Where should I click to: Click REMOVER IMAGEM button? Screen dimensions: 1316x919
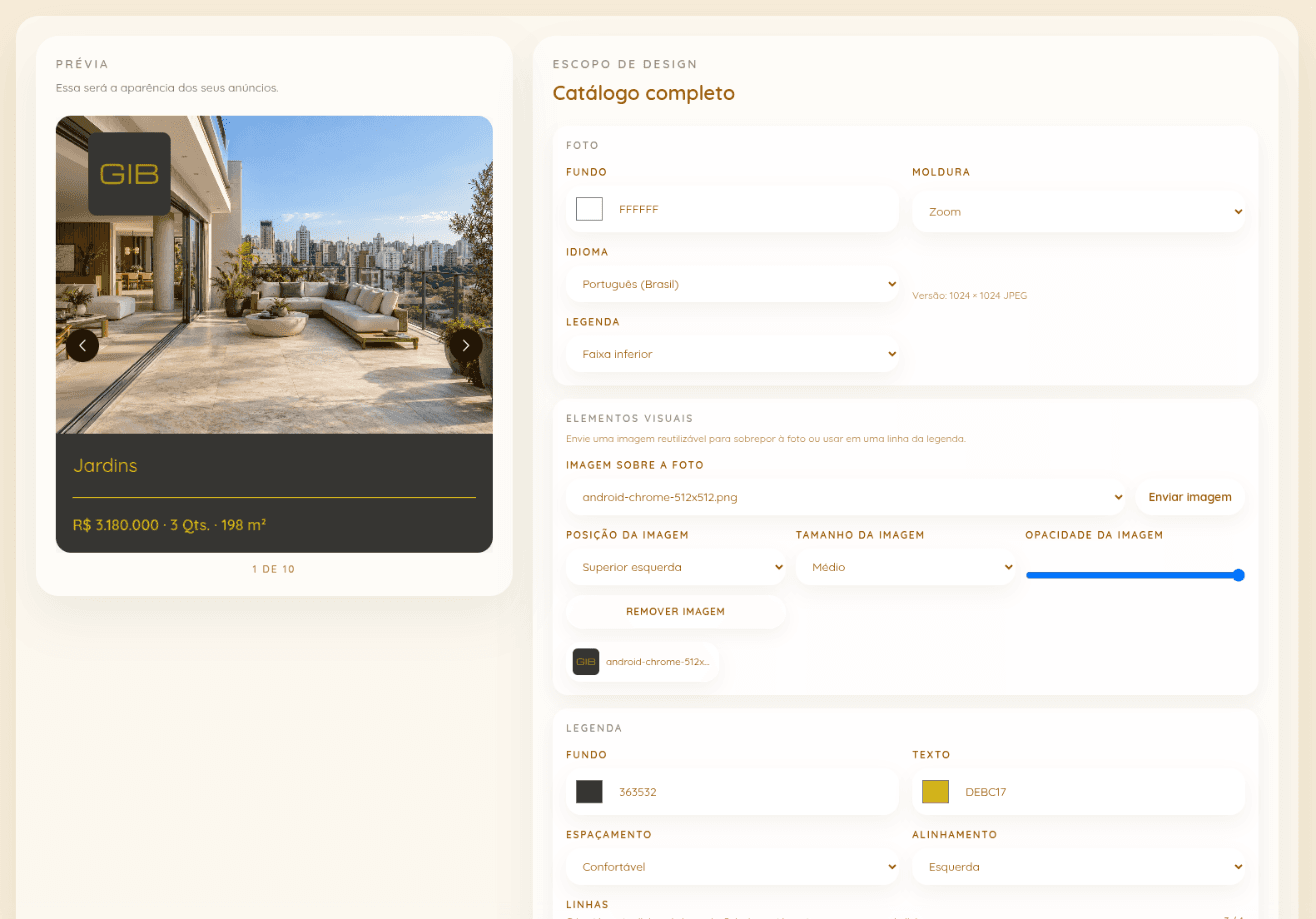pyautogui.click(x=676, y=611)
